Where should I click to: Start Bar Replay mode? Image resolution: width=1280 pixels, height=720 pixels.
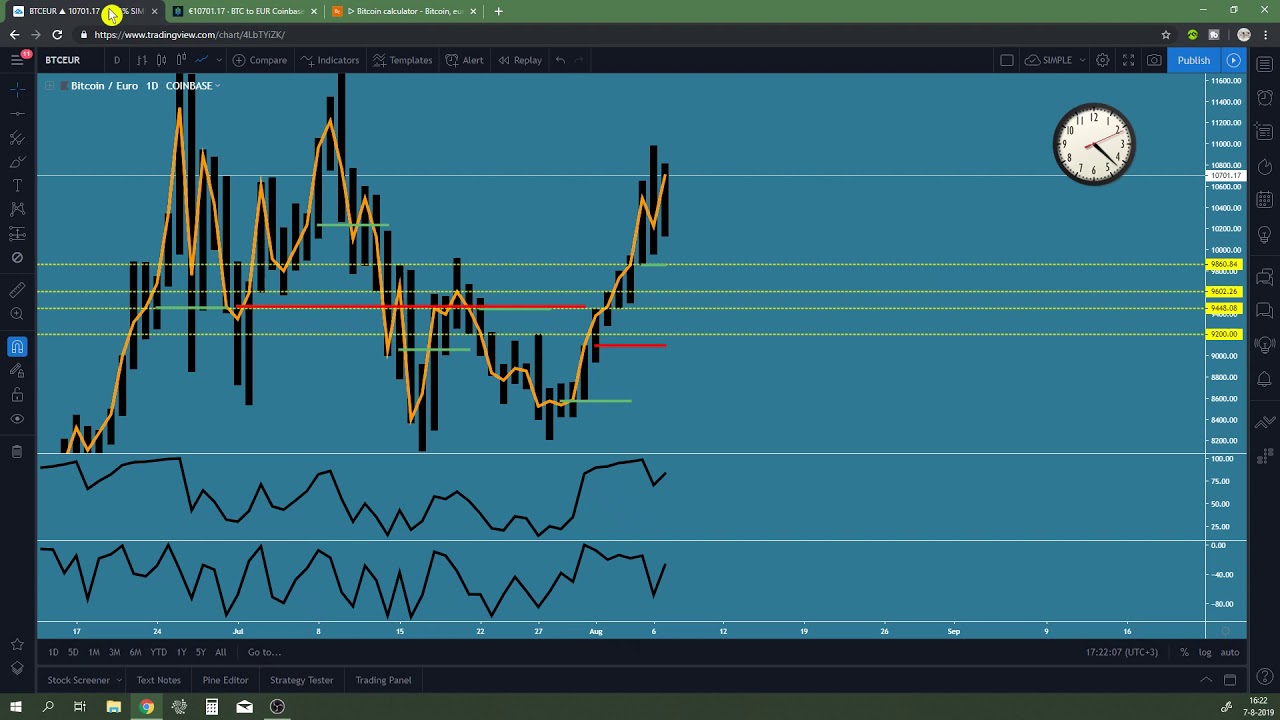coord(520,60)
